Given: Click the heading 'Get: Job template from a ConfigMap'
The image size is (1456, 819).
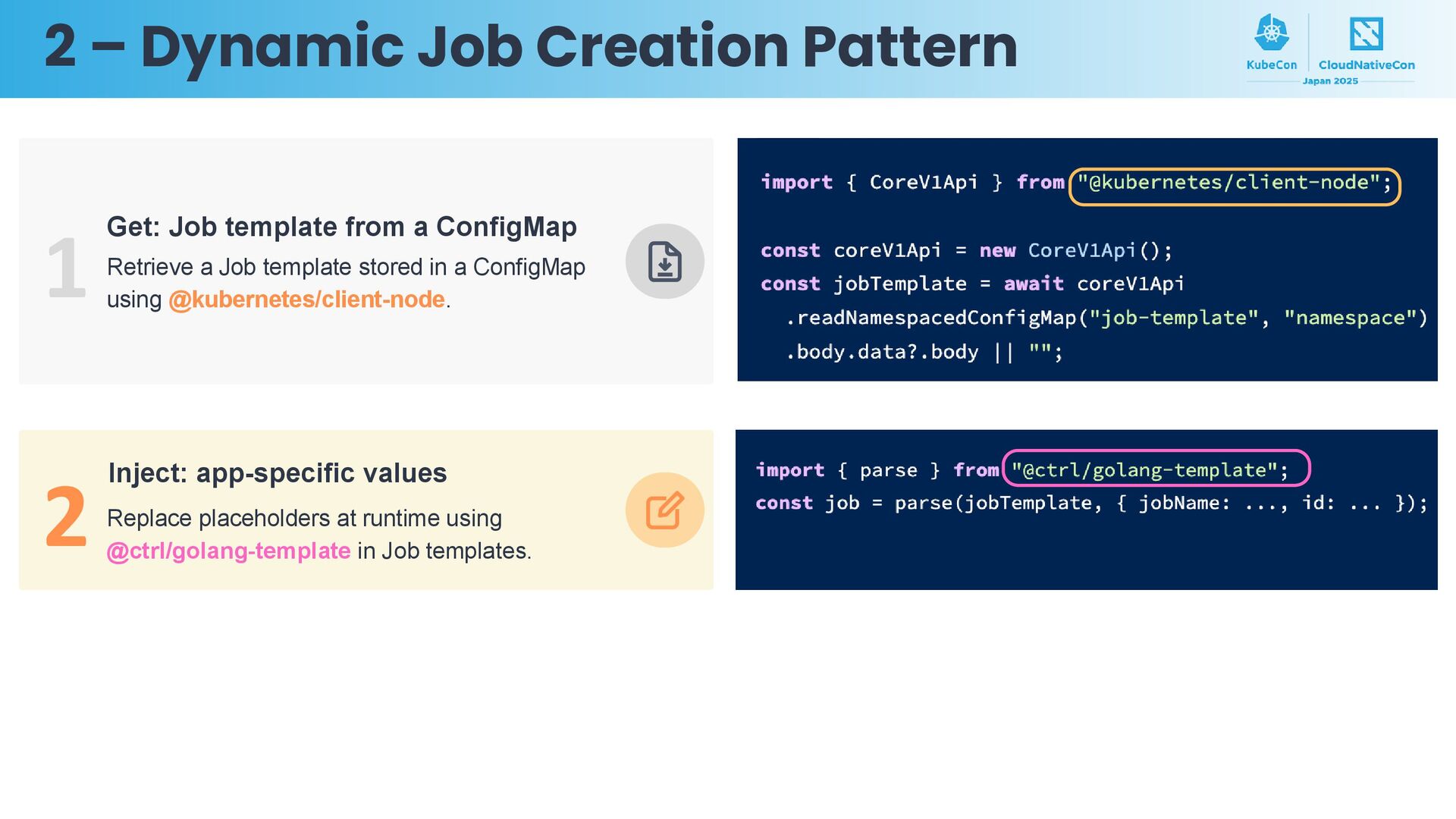Looking at the screenshot, I should pyautogui.click(x=341, y=227).
